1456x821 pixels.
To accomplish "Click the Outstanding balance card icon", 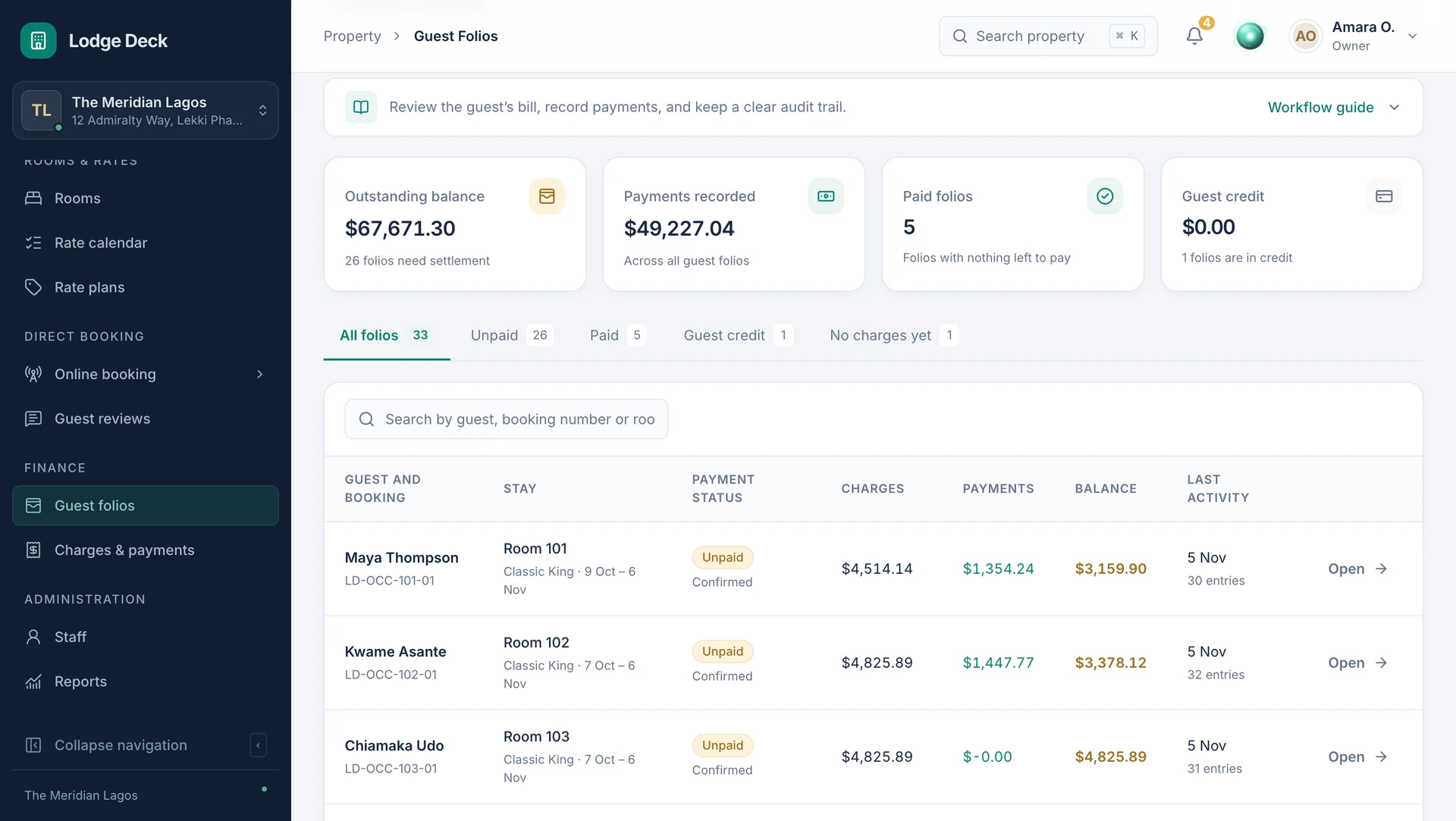I will (x=547, y=196).
